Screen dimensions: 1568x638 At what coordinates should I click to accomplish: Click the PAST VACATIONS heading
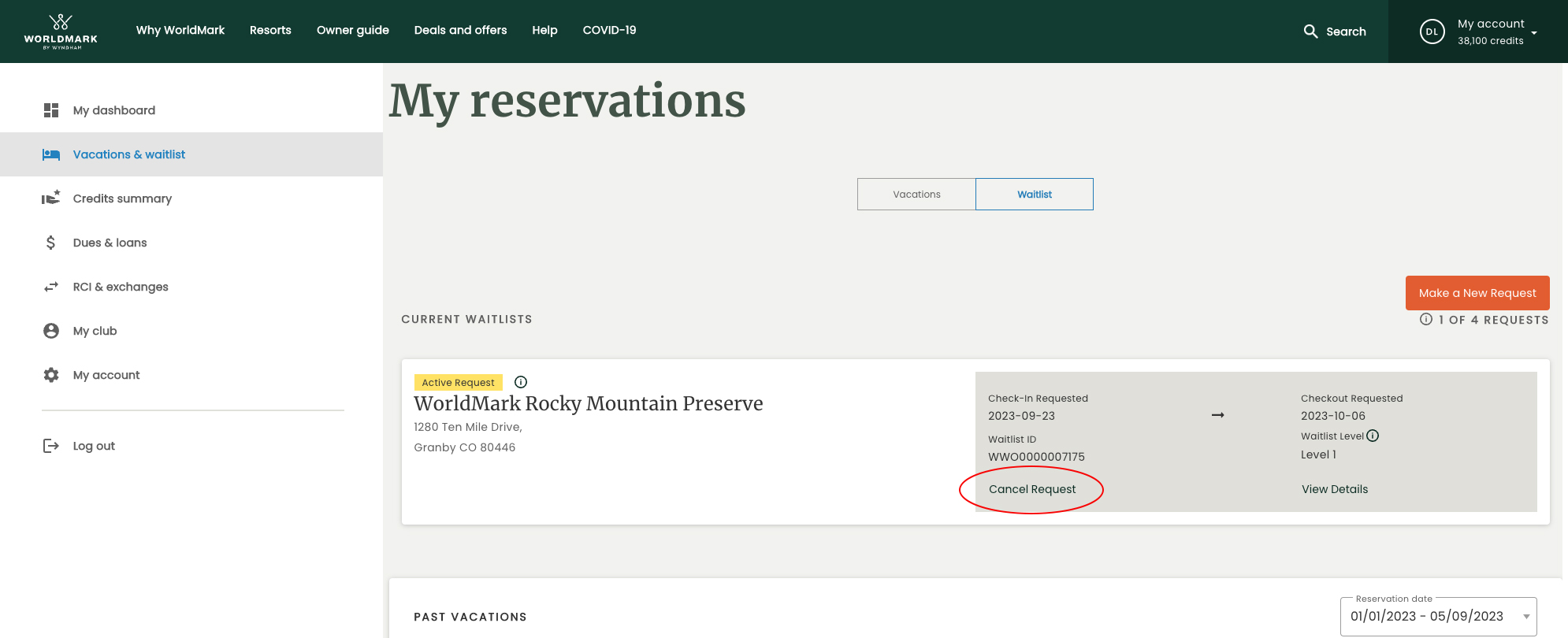tap(470, 617)
